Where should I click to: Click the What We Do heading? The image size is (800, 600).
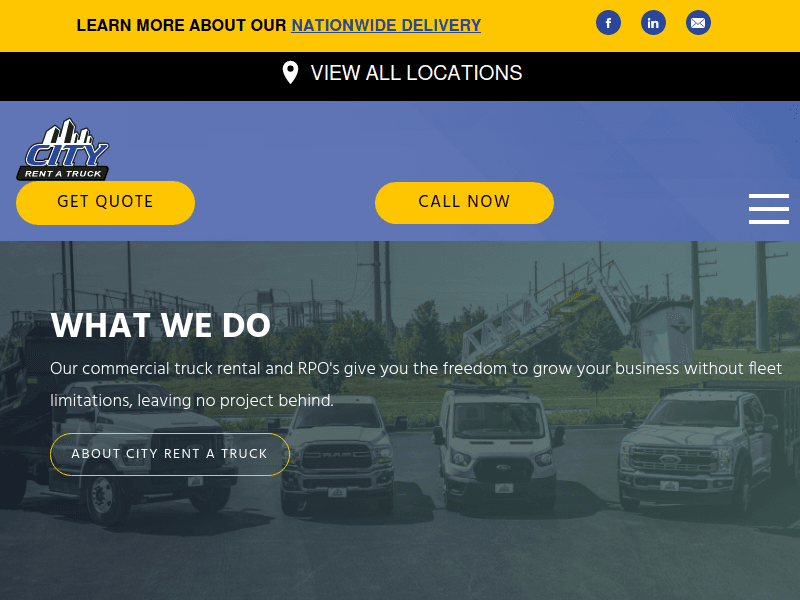coord(161,325)
